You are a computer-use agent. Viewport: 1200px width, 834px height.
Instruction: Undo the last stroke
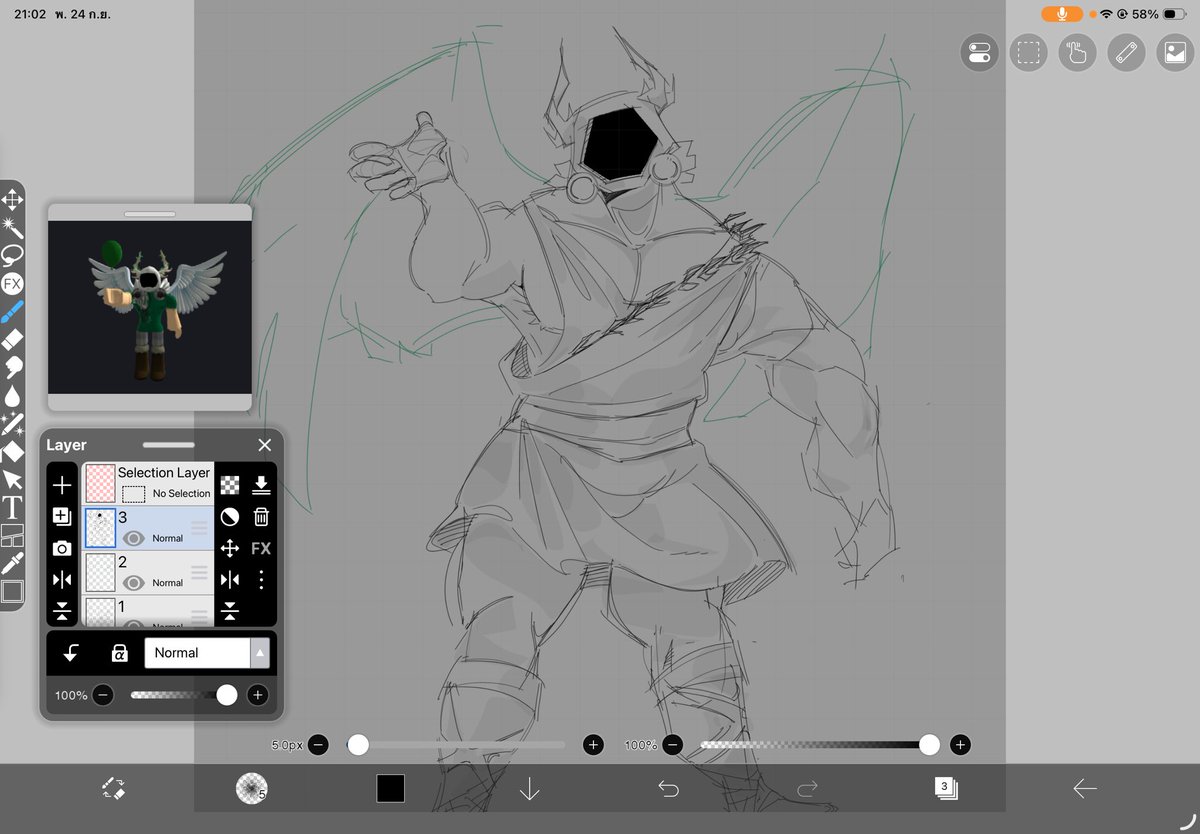tap(668, 789)
